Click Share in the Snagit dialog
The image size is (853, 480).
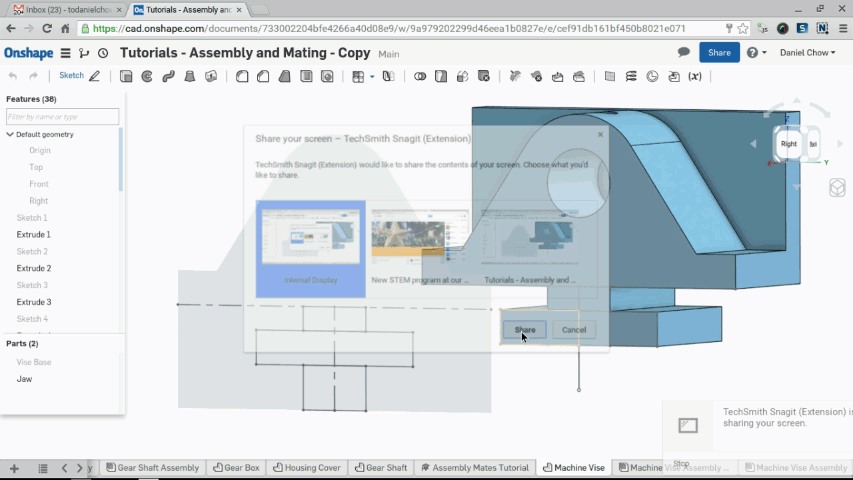coord(525,330)
